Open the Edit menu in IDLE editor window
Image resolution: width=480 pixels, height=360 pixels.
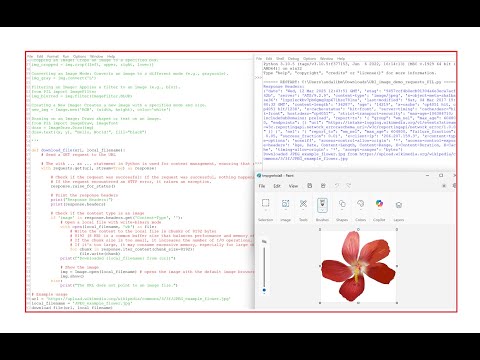tap(40, 57)
